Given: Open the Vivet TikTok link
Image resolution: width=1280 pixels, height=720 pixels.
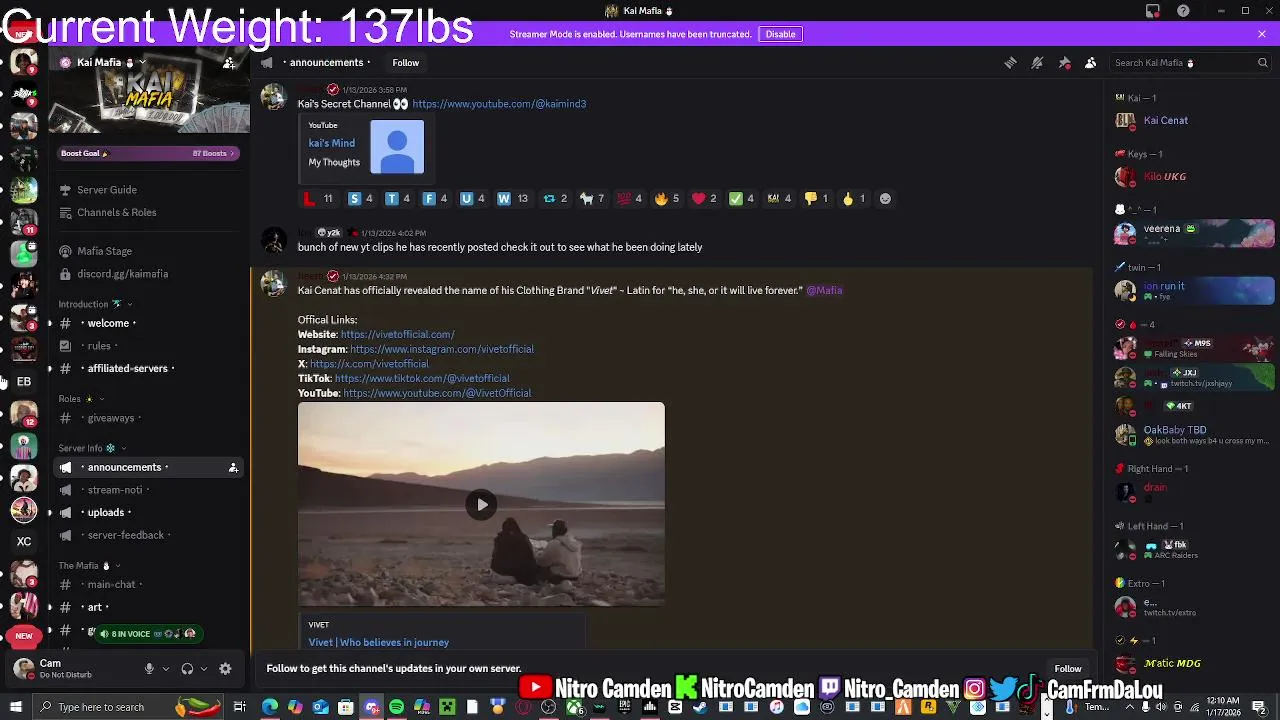Looking at the screenshot, I should (x=422, y=378).
